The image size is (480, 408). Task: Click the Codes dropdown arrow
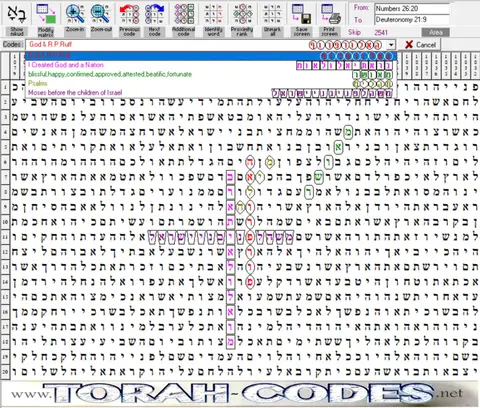pos(391,45)
